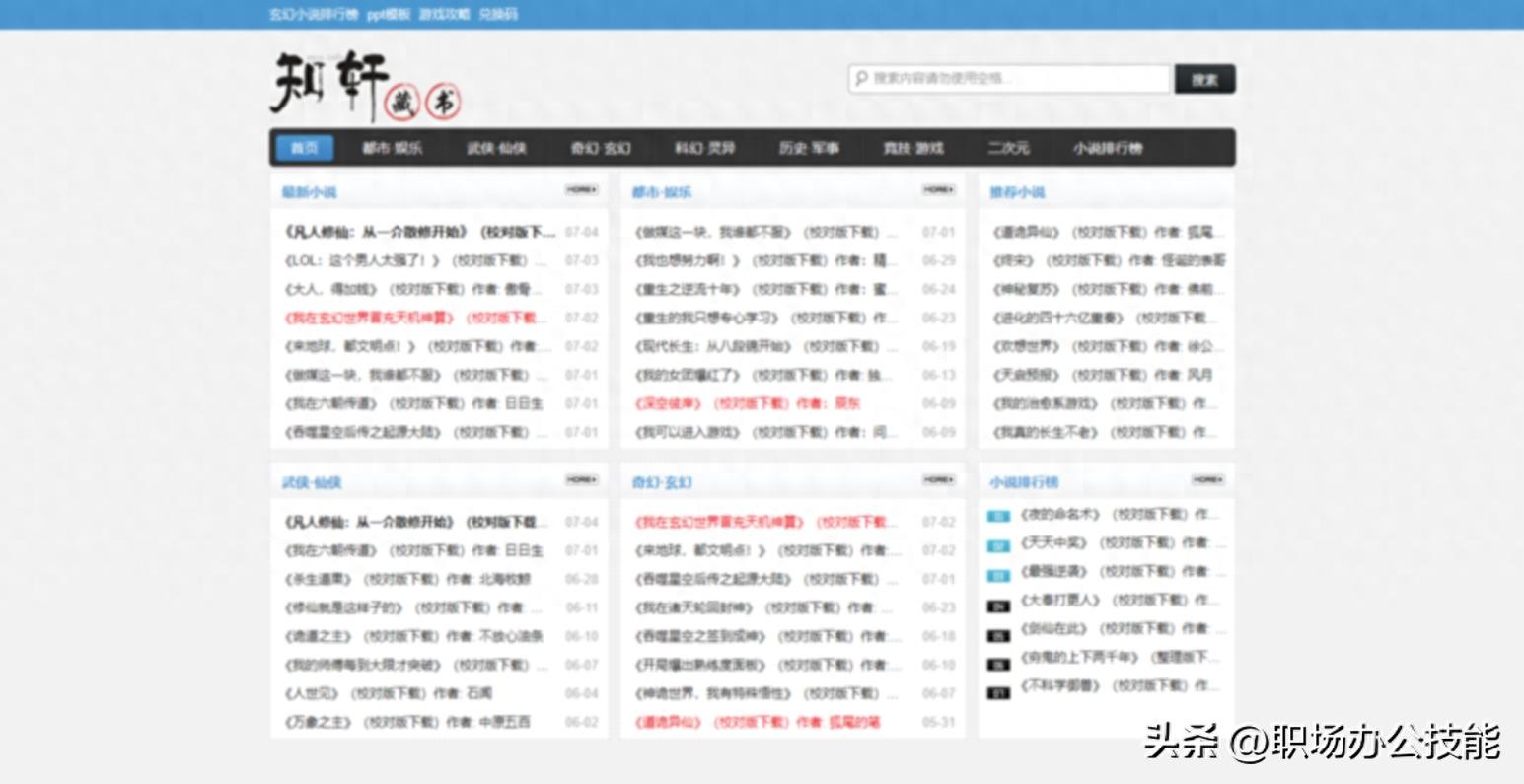Go to 武侠 仙侠 in nav bar
Screen dimensions: 1524x784
496,148
